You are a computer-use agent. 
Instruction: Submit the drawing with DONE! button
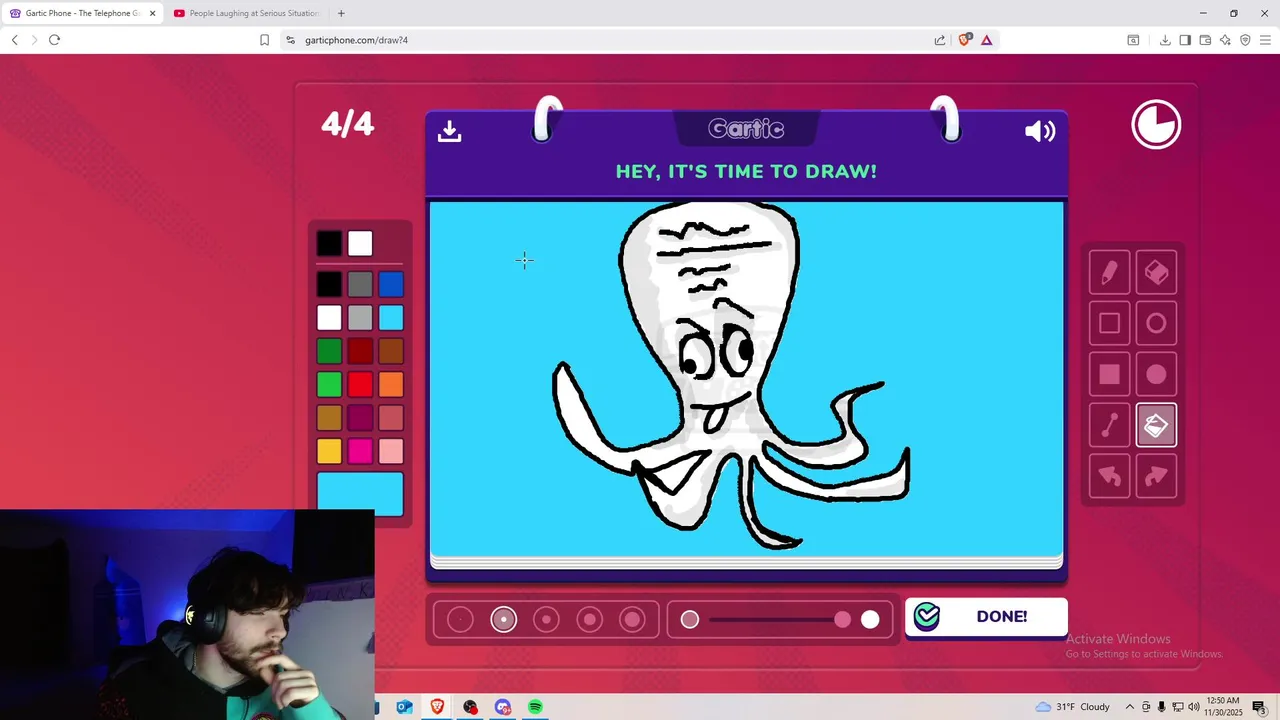(986, 617)
